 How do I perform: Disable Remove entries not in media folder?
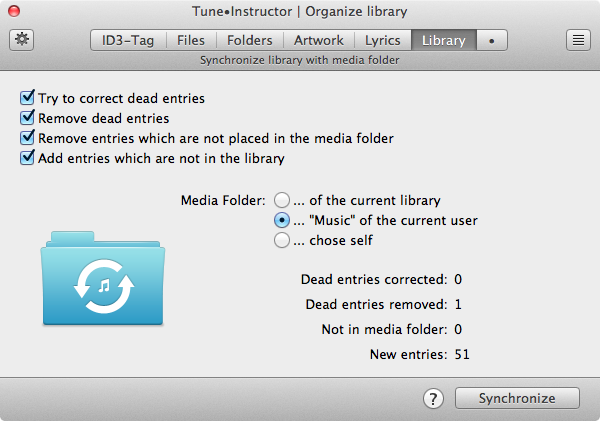(x=27, y=137)
